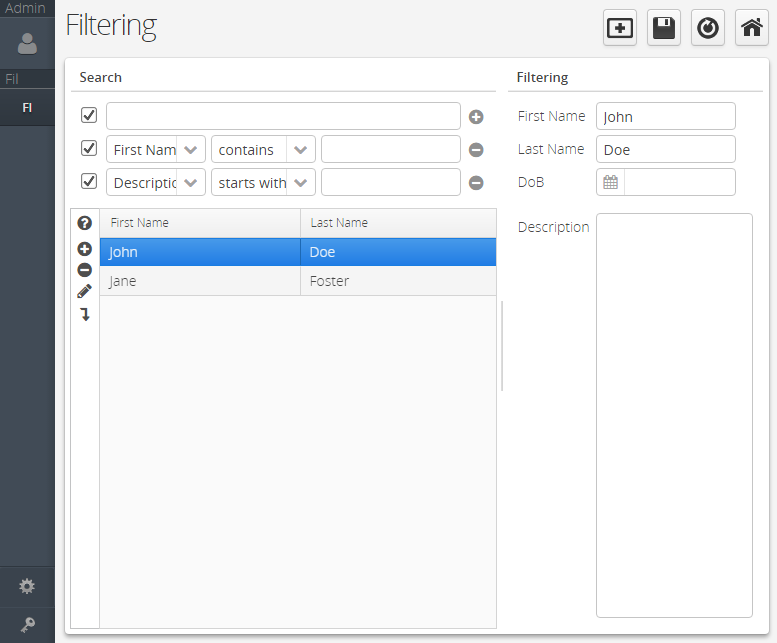Edit selected row with pencil icon
Image resolution: width=777 pixels, height=643 pixels.
(x=85, y=291)
